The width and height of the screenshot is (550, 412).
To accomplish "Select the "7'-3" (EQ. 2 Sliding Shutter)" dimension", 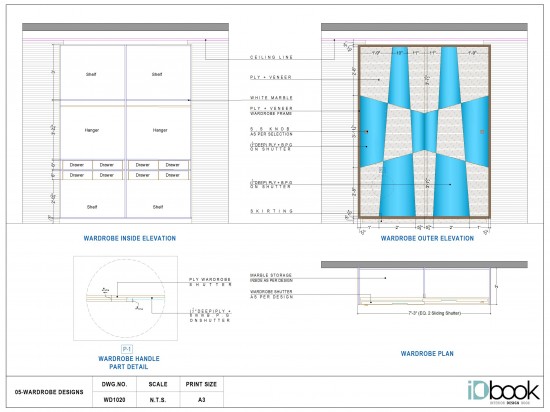I will click(434, 313).
